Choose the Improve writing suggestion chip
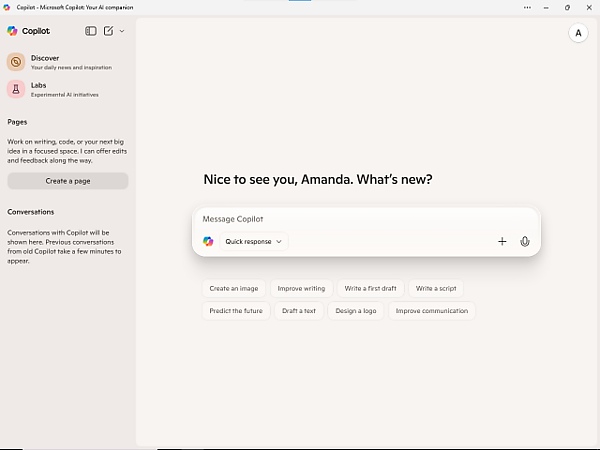 [302, 288]
